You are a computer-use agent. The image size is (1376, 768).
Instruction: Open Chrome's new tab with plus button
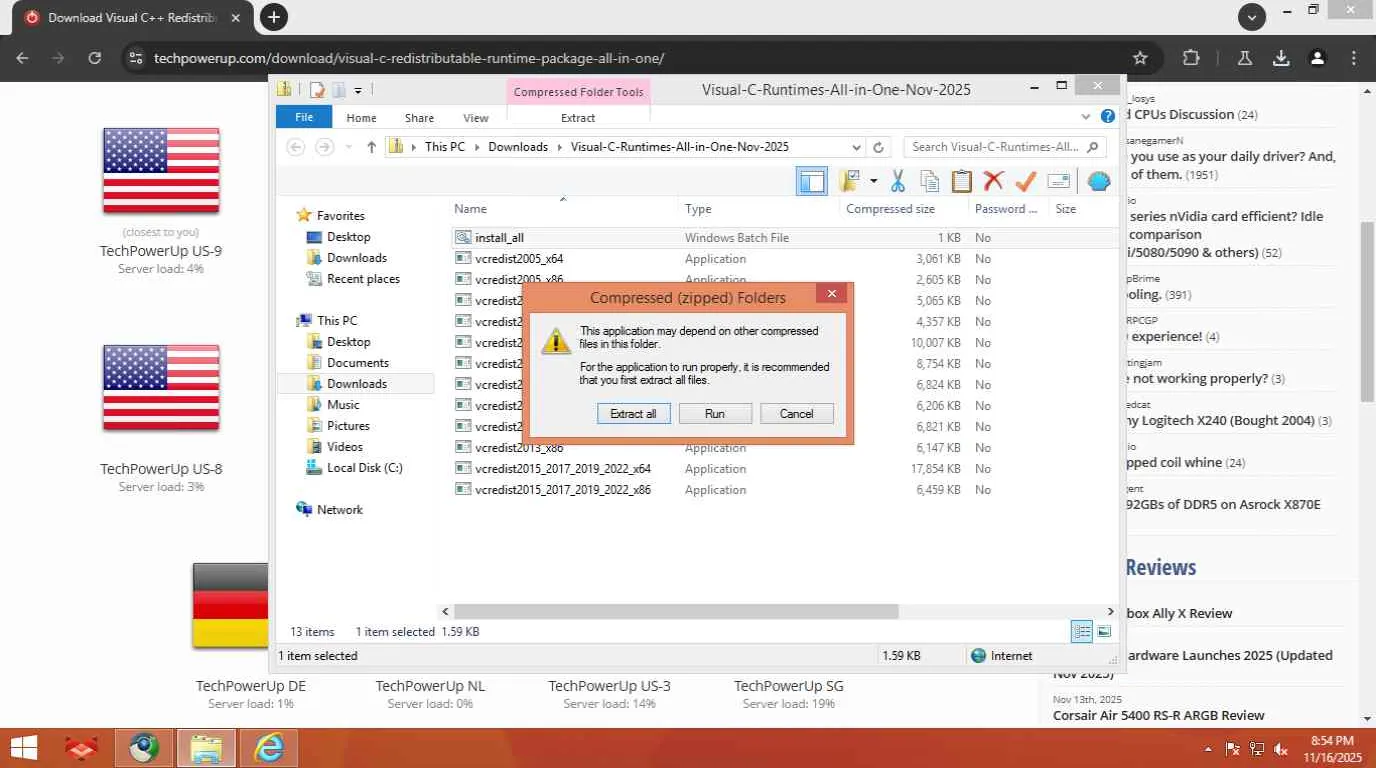click(x=273, y=16)
